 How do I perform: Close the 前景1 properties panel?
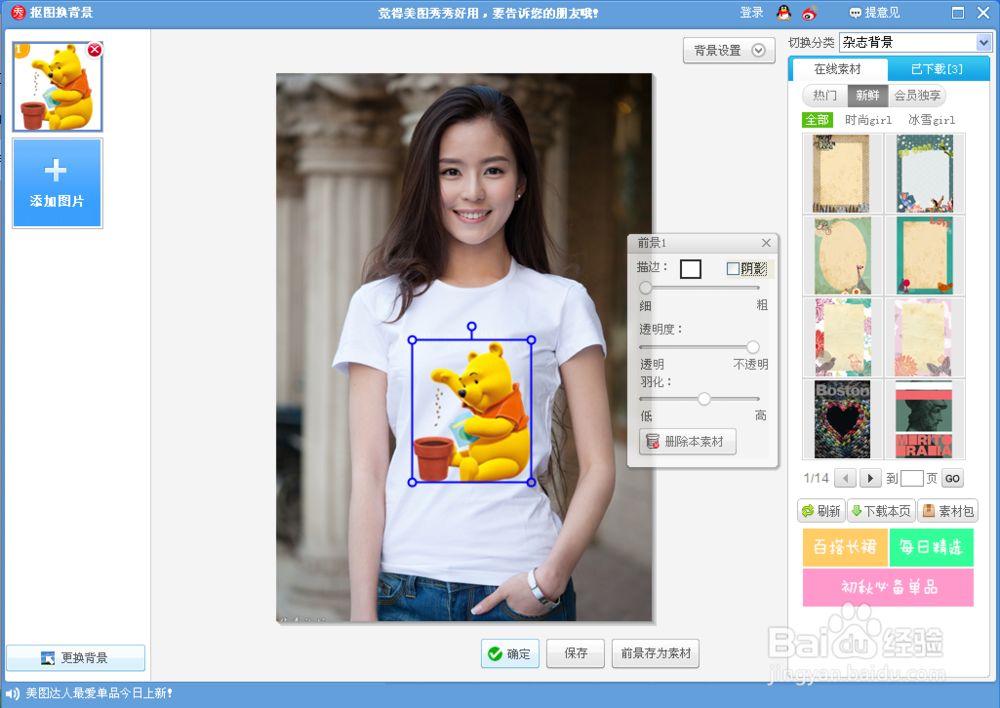(x=766, y=243)
